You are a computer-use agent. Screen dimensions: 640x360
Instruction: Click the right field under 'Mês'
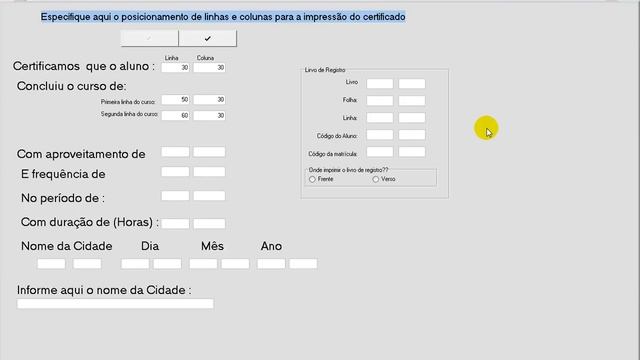coord(235,264)
